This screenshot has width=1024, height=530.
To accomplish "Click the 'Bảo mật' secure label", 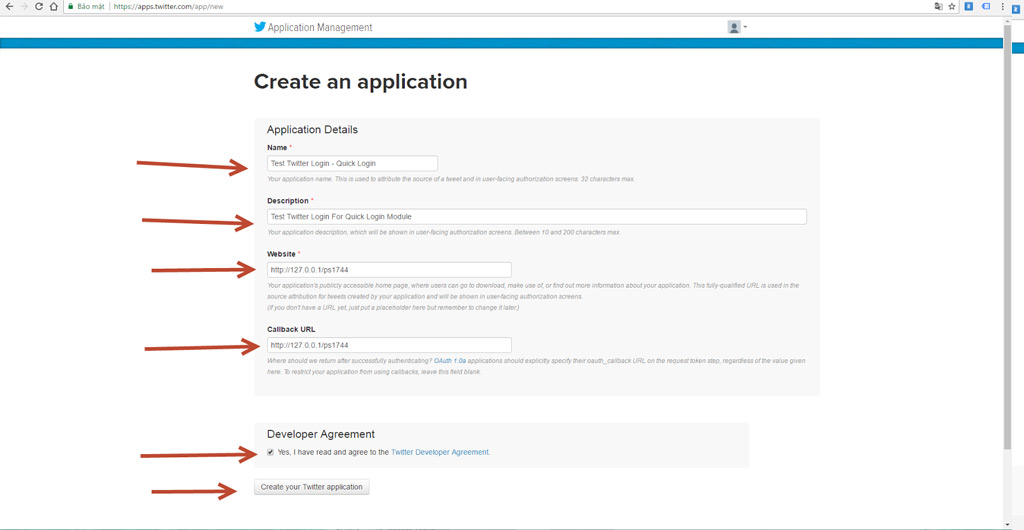I will click(91, 7).
